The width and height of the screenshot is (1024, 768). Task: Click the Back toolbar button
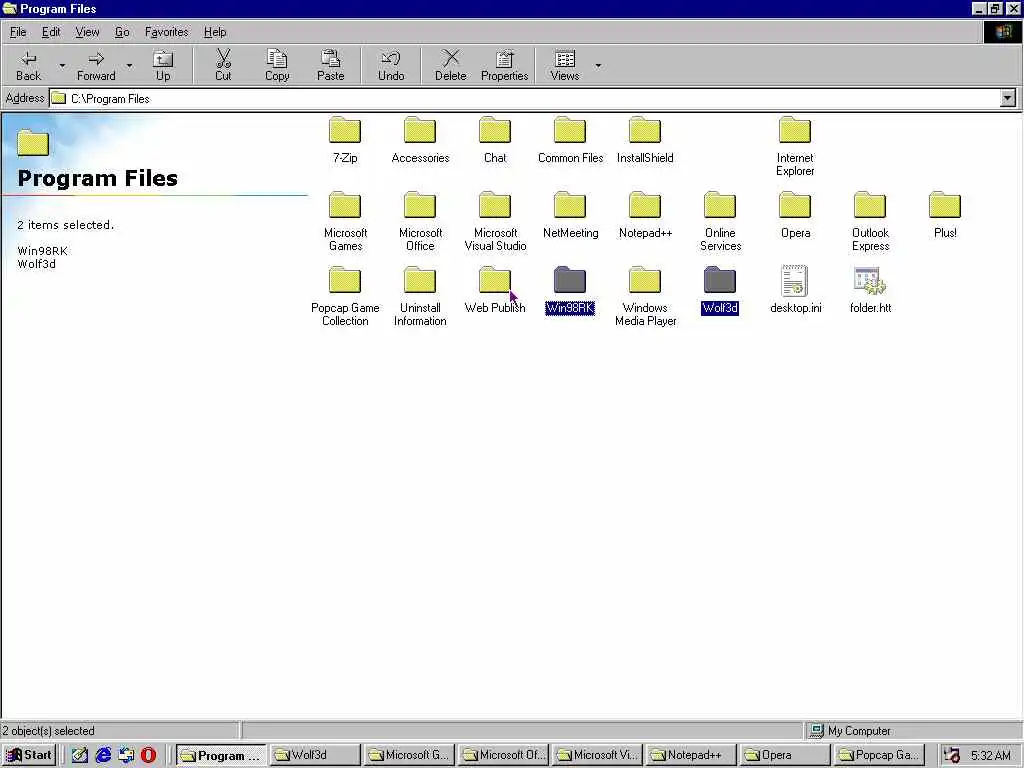[x=29, y=65]
